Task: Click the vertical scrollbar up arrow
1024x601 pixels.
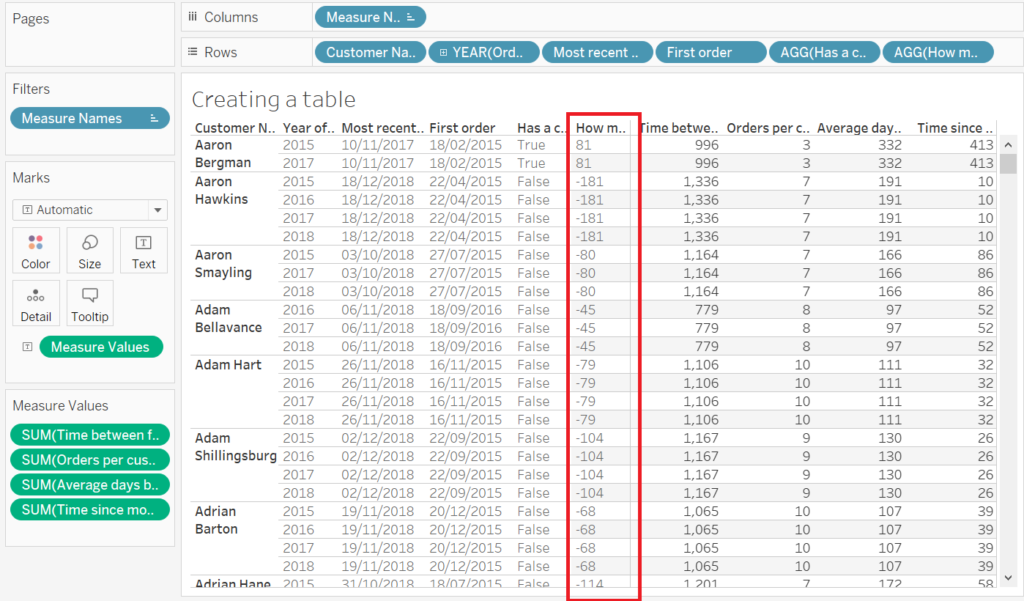Action: click(x=1007, y=143)
